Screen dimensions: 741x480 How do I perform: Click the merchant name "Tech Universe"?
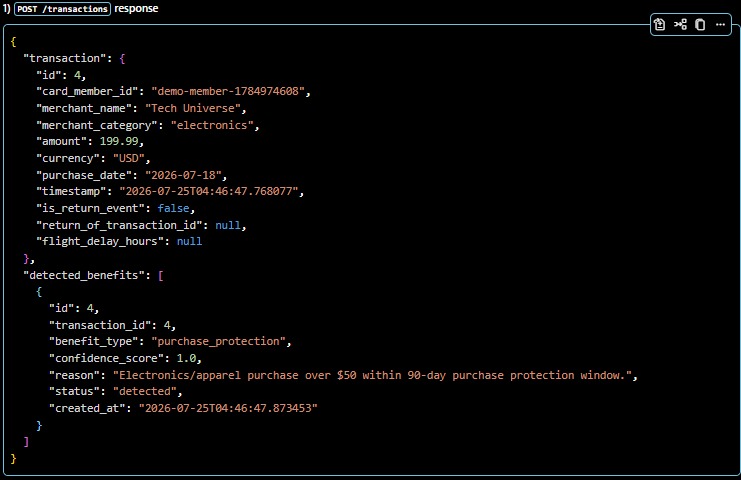click(x=193, y=108)
